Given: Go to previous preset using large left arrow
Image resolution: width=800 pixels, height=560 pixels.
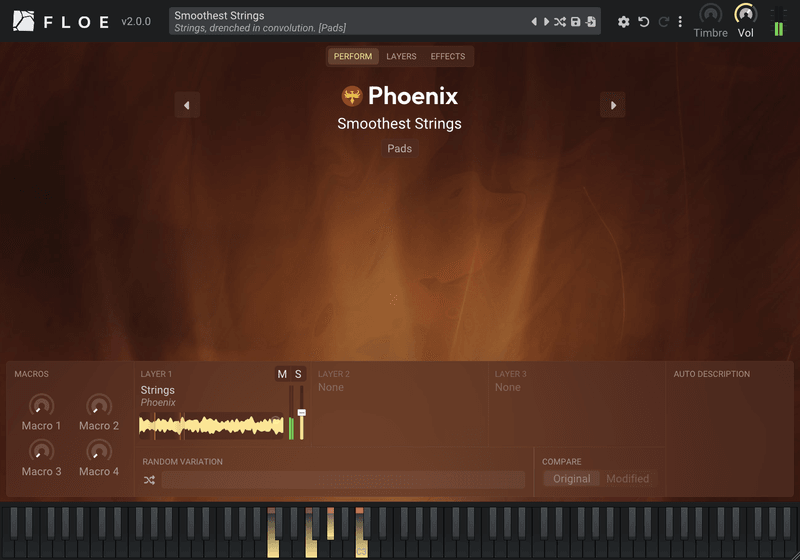Looking at the screenshot, I should pos(187,105).
